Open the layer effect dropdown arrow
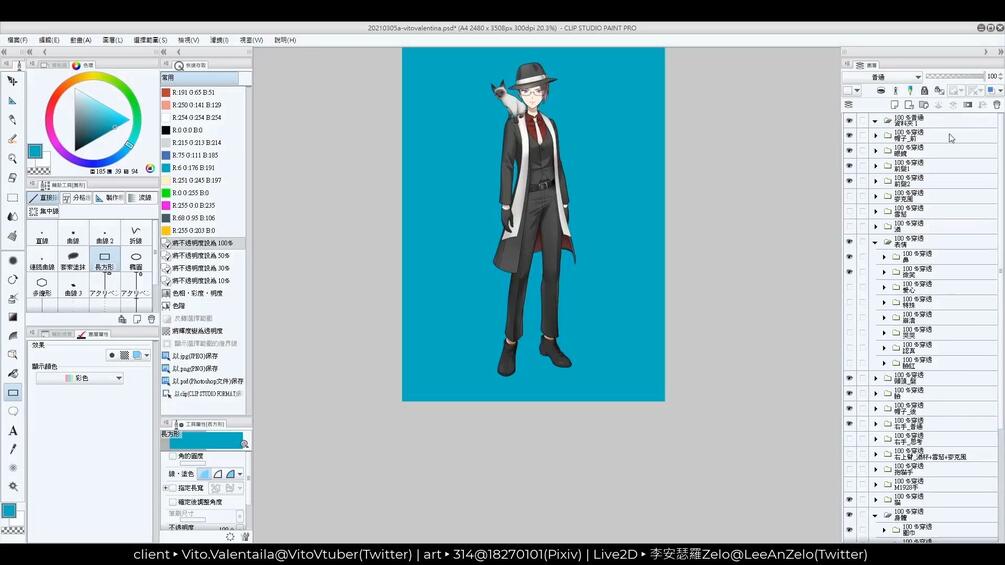Screen dimensions: 1005x565 (x=147, y=355)
